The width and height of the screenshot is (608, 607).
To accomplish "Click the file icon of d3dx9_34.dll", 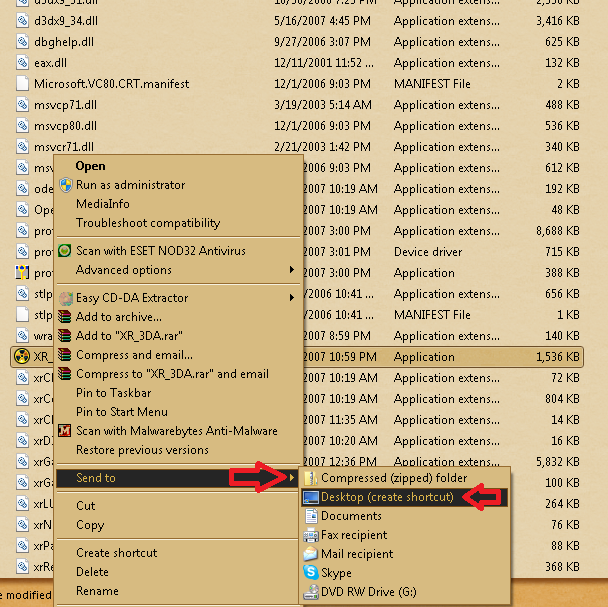I will click(22, 21).
